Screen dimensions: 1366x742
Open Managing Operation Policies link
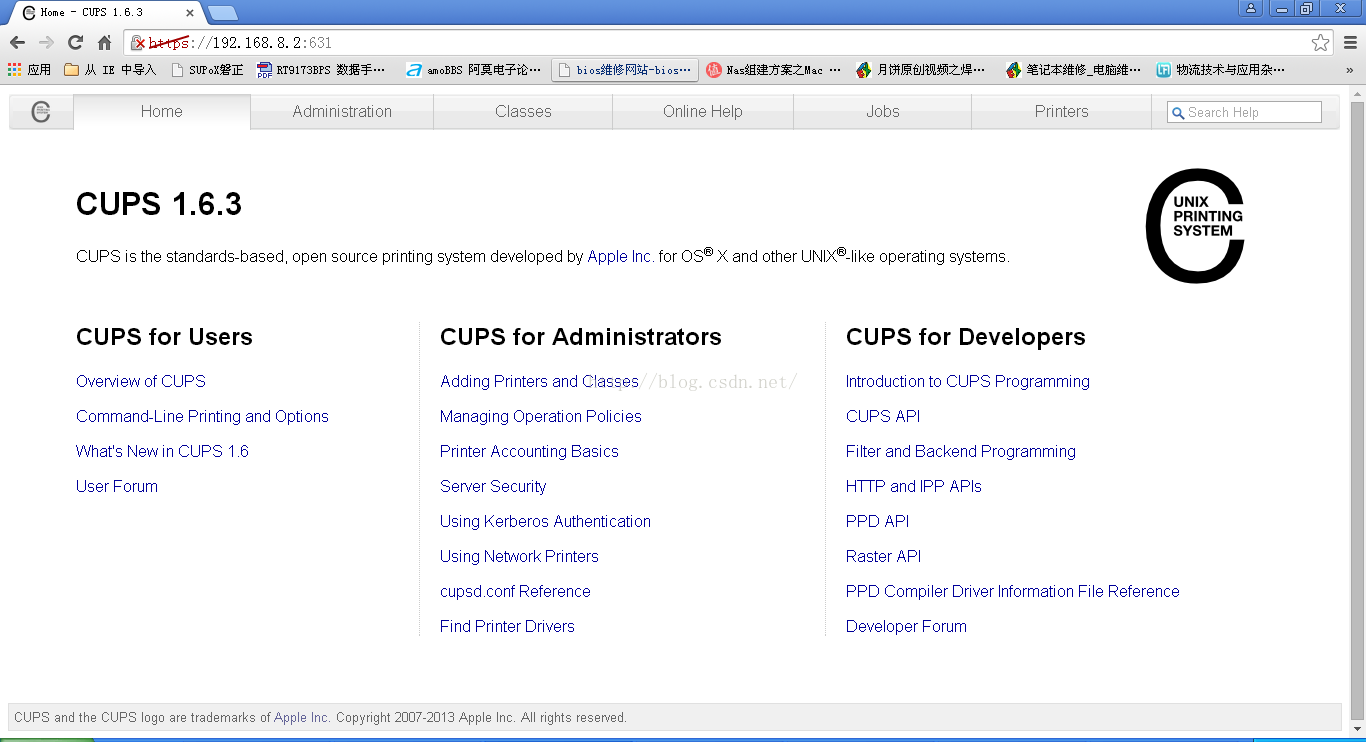pyautogui.click(x=541, y=416)
